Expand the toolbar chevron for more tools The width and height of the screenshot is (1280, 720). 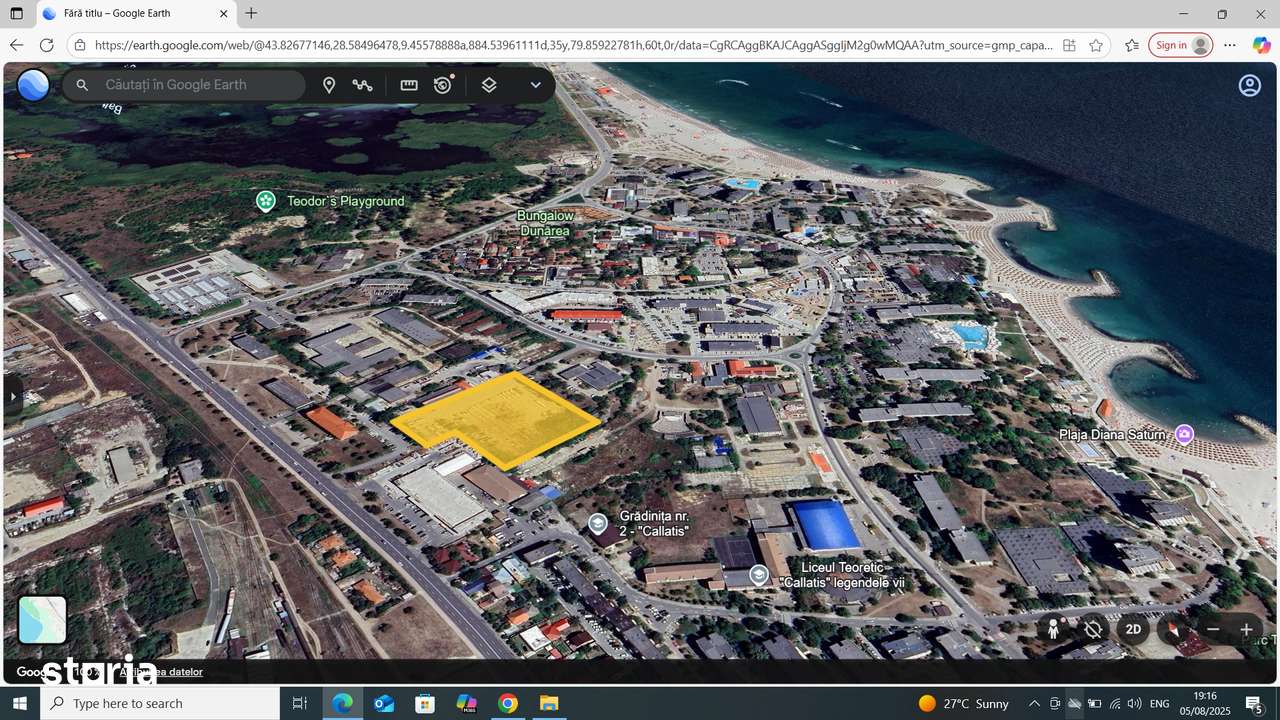pyautogui.click(x=535, y=85)
